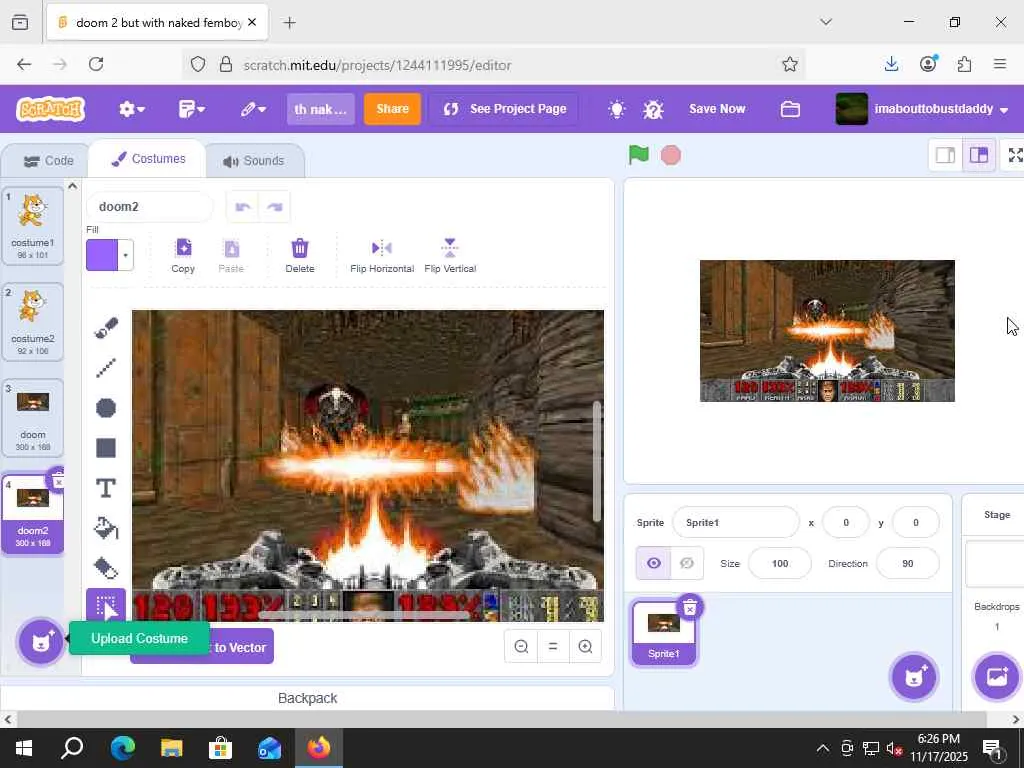Flip the costume horizontally

coord(381,255)
